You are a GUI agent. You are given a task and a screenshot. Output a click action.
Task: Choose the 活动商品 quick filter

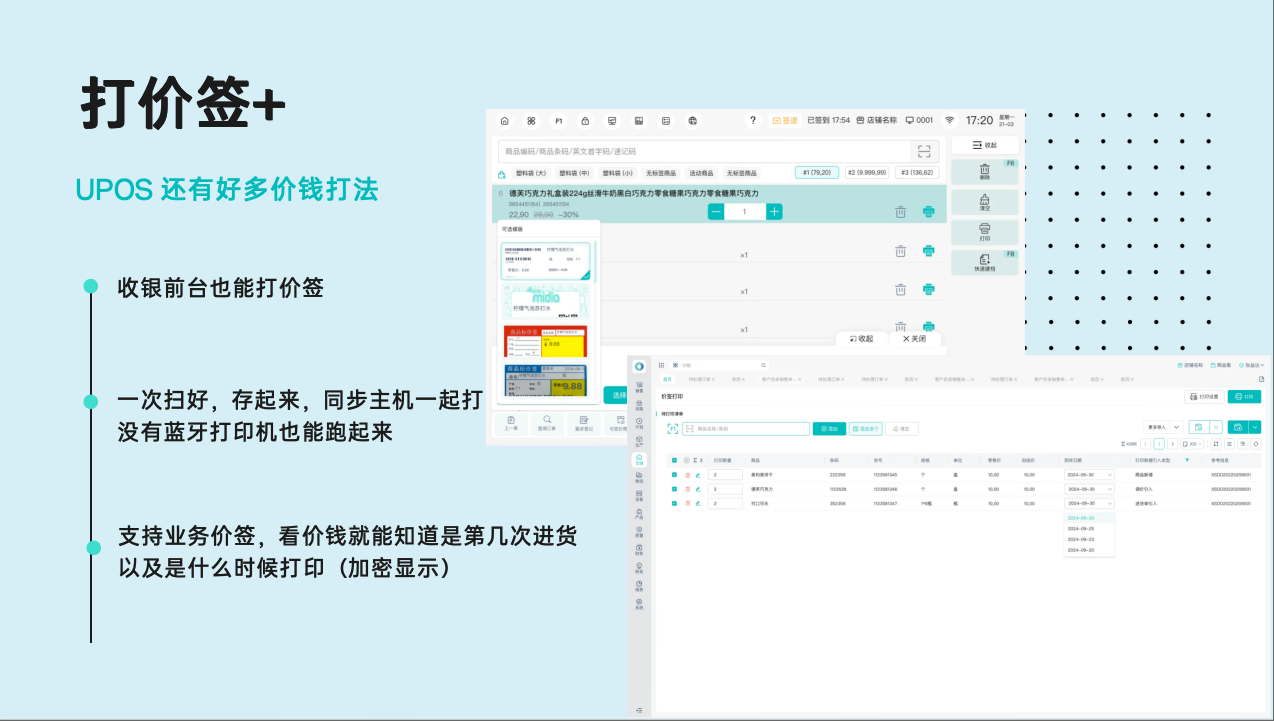pyautogui.click(x=701, y=174)
